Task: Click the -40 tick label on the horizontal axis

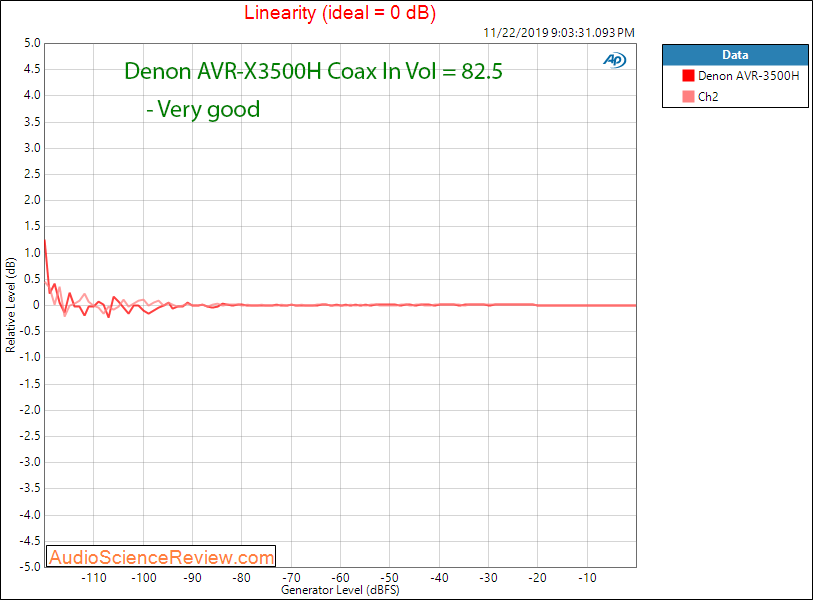Action: pyautogui.click(x=439, y=578)
